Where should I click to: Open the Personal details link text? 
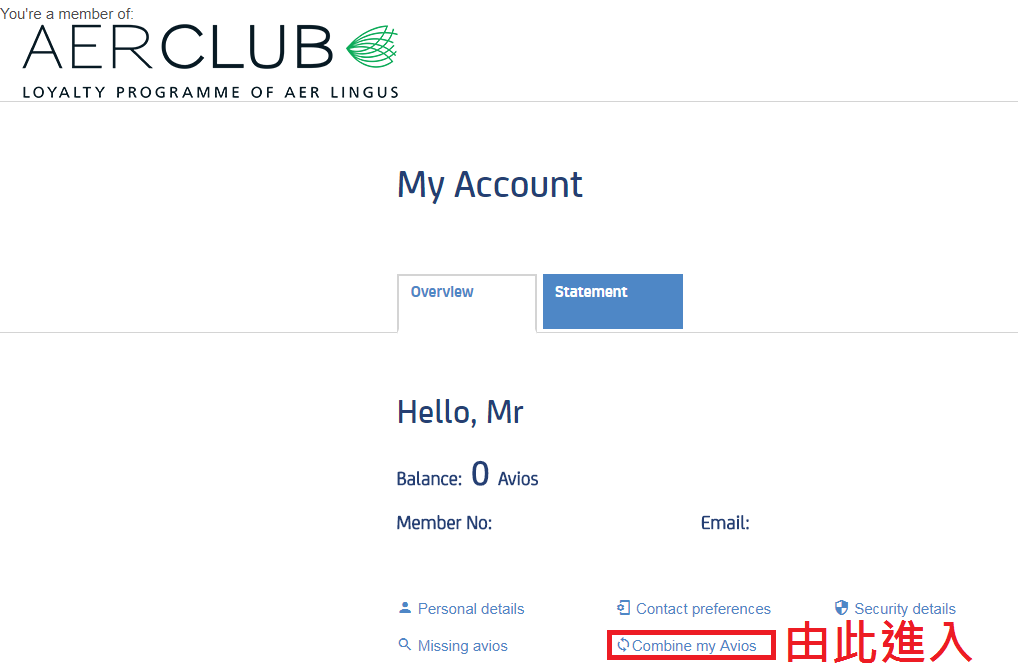pos(471,609)
